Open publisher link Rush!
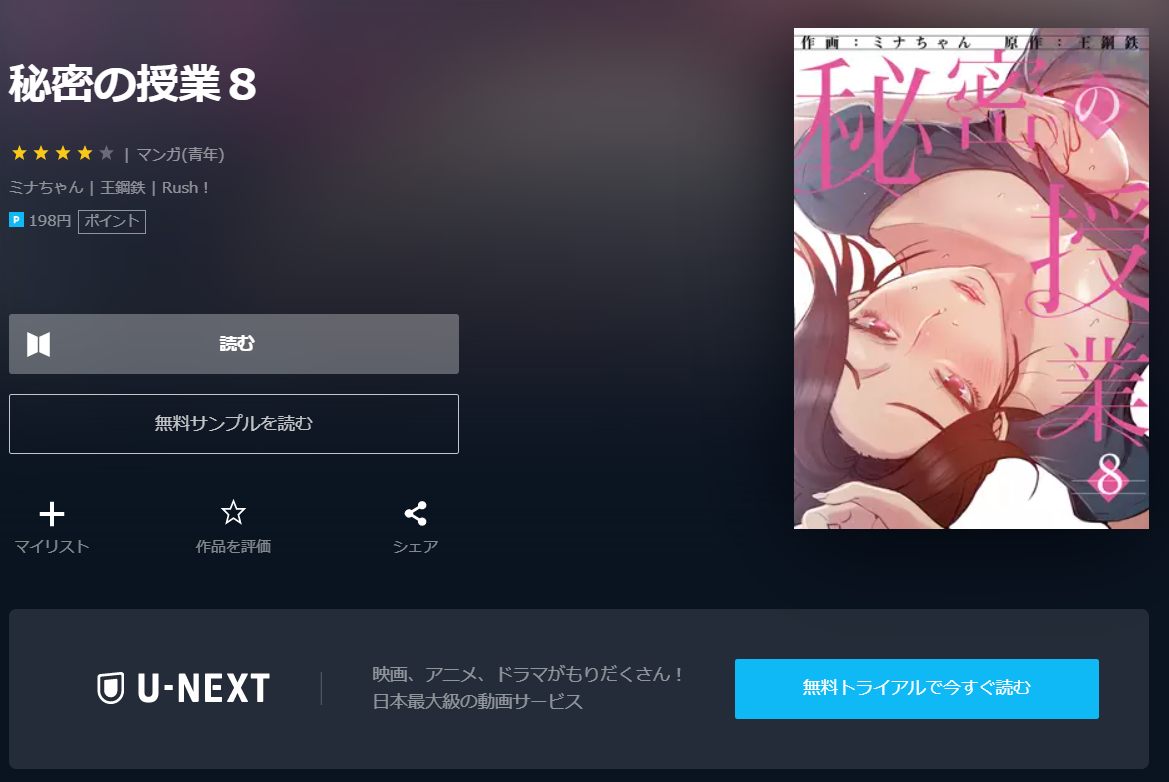Image resolution: width=1169 pixels, height=782 pixels. pyautogui.click(x=186, y=187)
